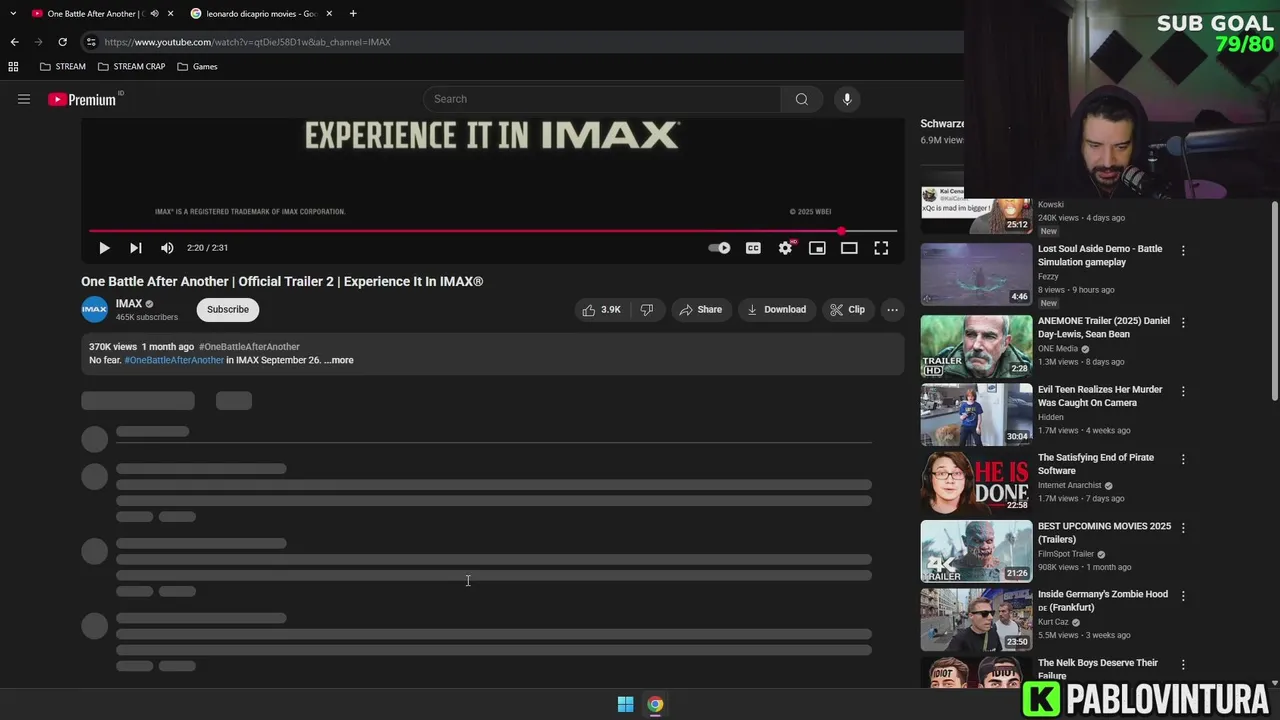Mute the video volume speaker icon
The image size is (1280, 720).
(167, 248)
